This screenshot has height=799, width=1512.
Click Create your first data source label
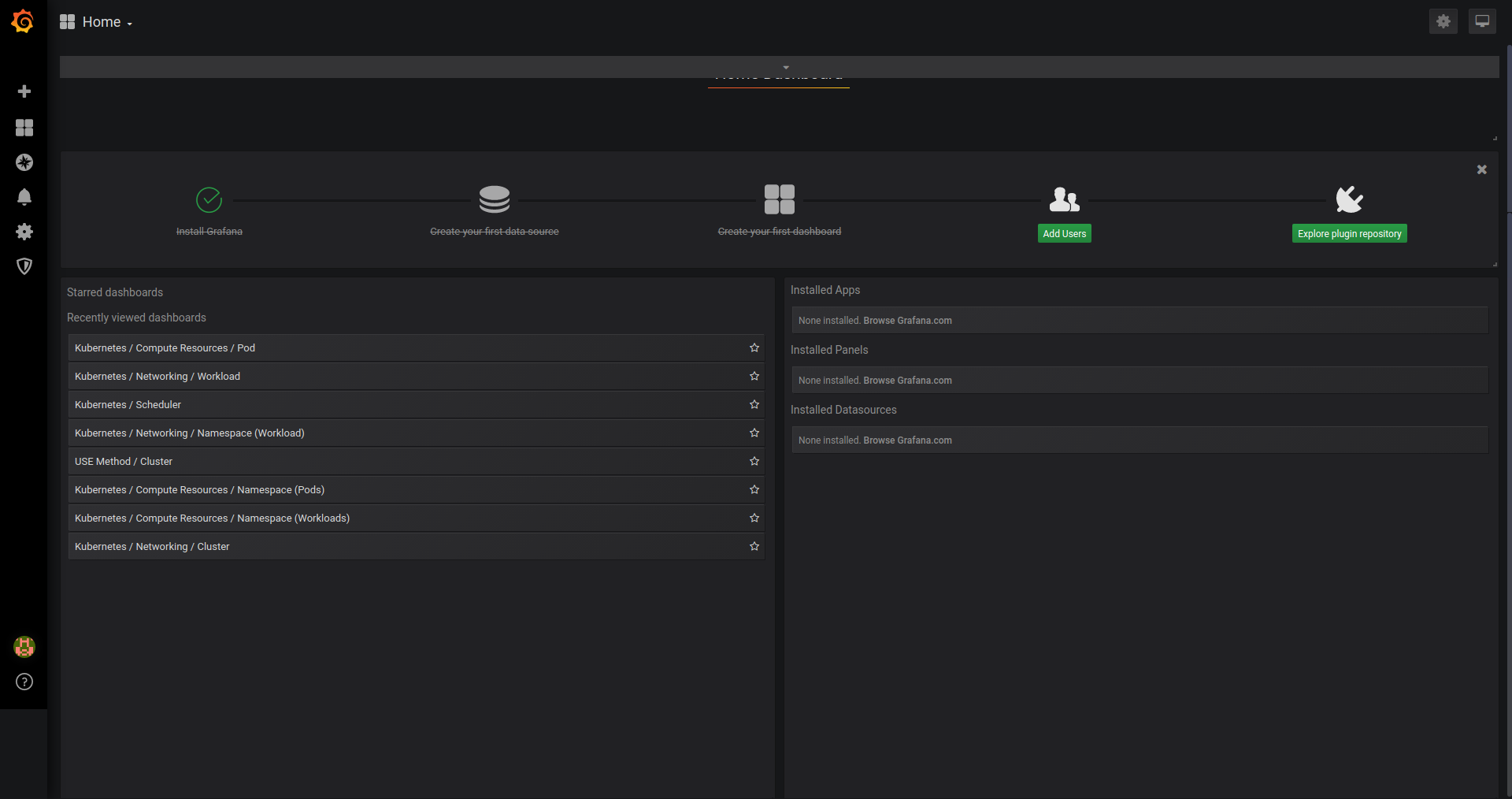(x=495, y=231)
